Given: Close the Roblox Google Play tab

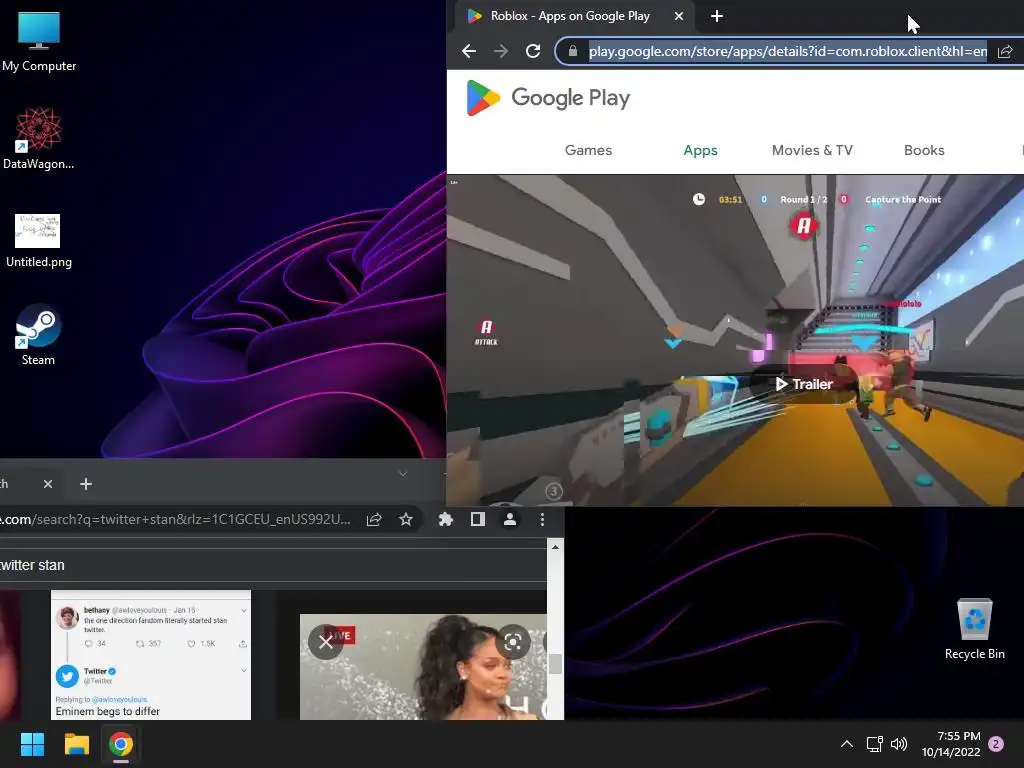Looking at the screenshot, I should click(679, 16).
